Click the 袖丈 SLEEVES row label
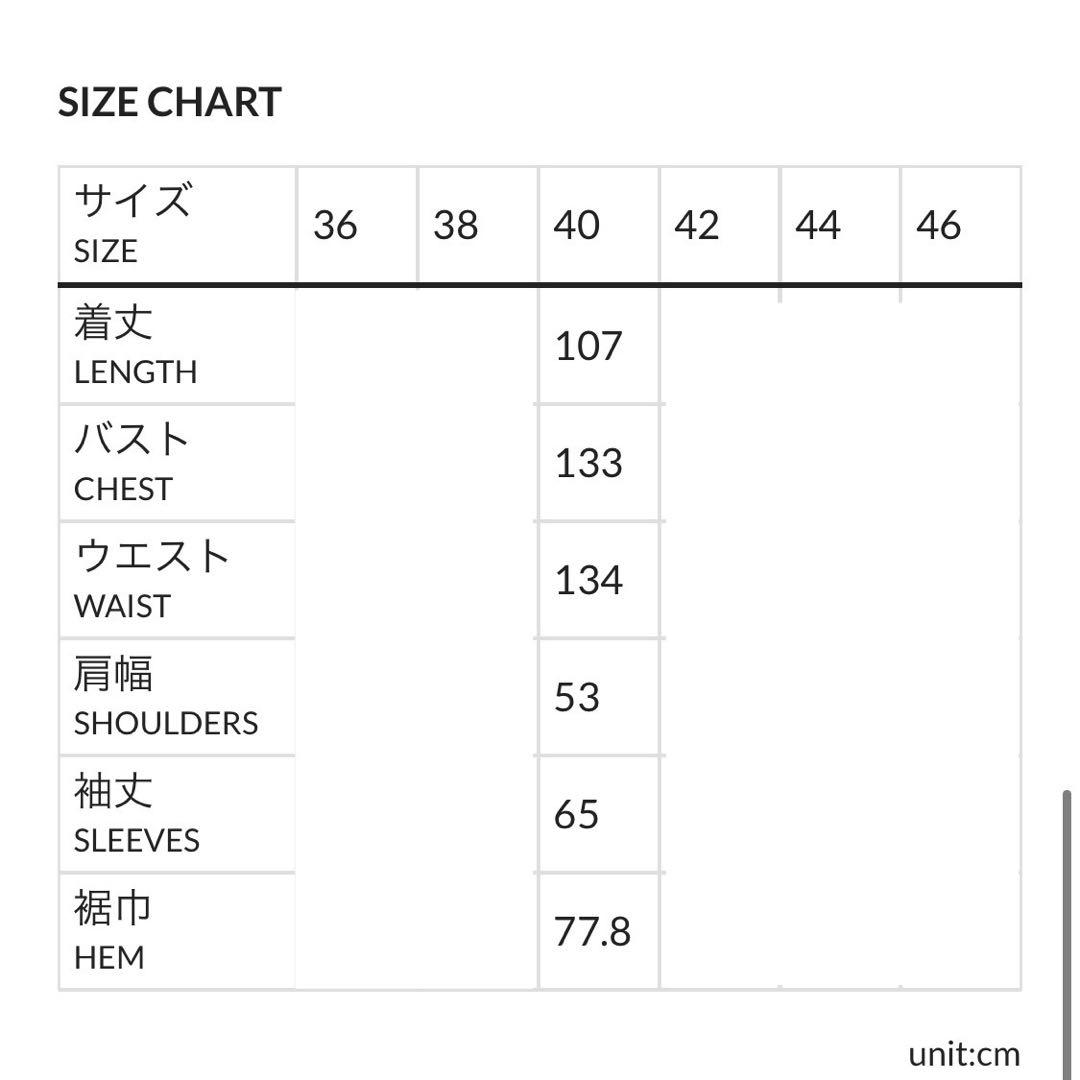 pyautogui.click(x=137, y=814)
